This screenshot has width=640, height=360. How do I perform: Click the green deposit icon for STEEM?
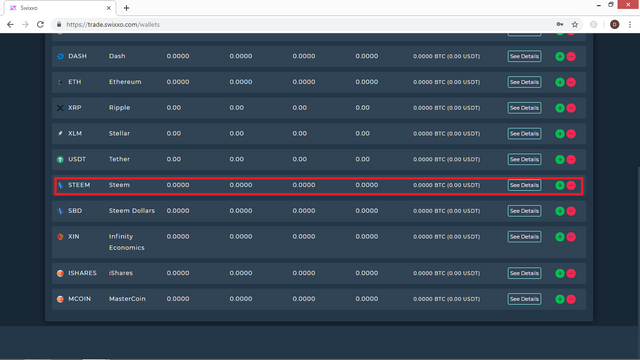560,185
